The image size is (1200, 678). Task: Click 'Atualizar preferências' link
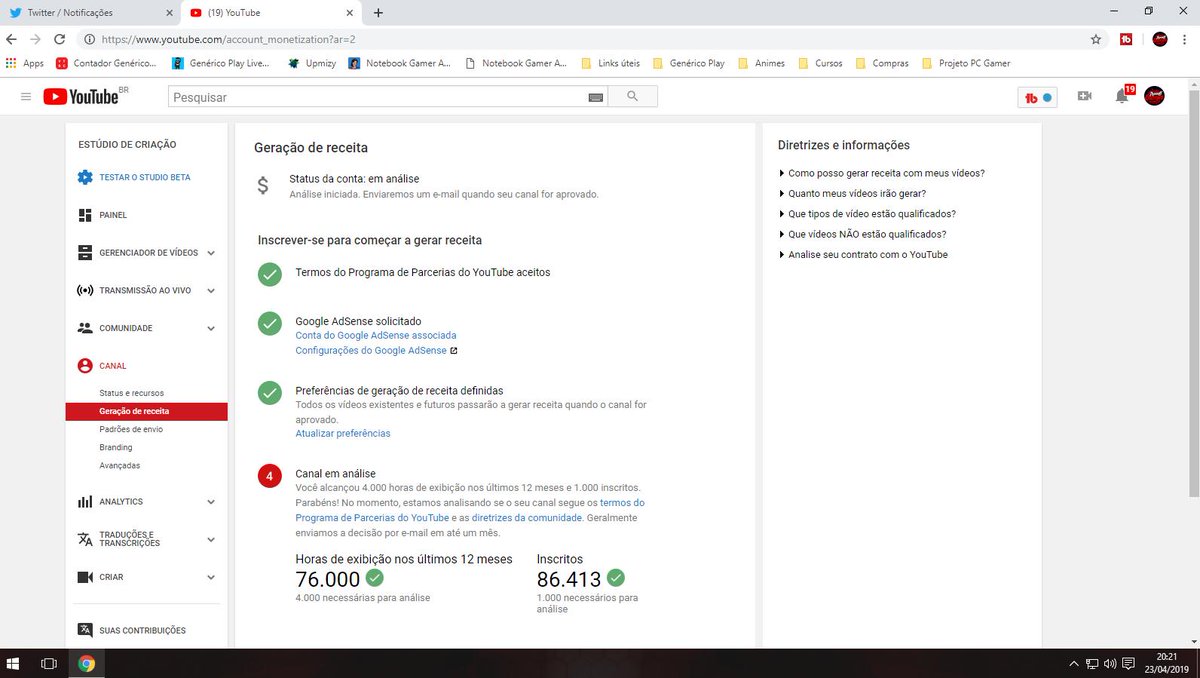pos(343,434)
